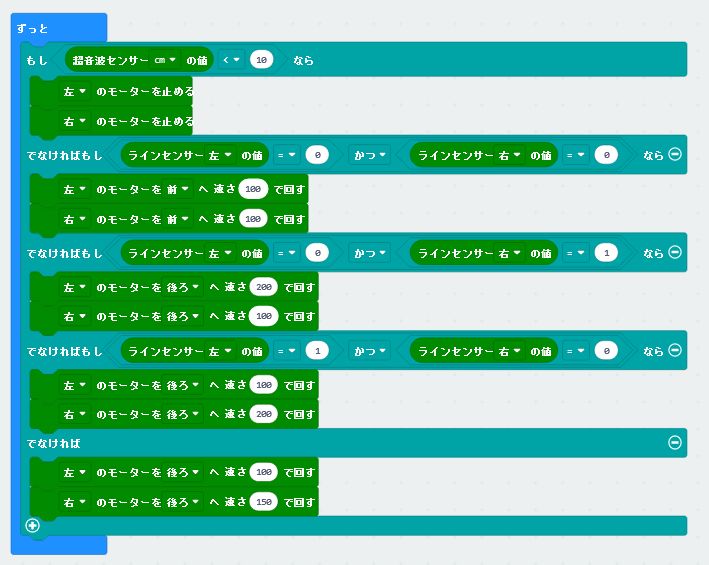The width and height of the screenshot is (709, 565).
Task: Edit speed 100 of the left motor 前 block
Action: (x=253, y=189)
